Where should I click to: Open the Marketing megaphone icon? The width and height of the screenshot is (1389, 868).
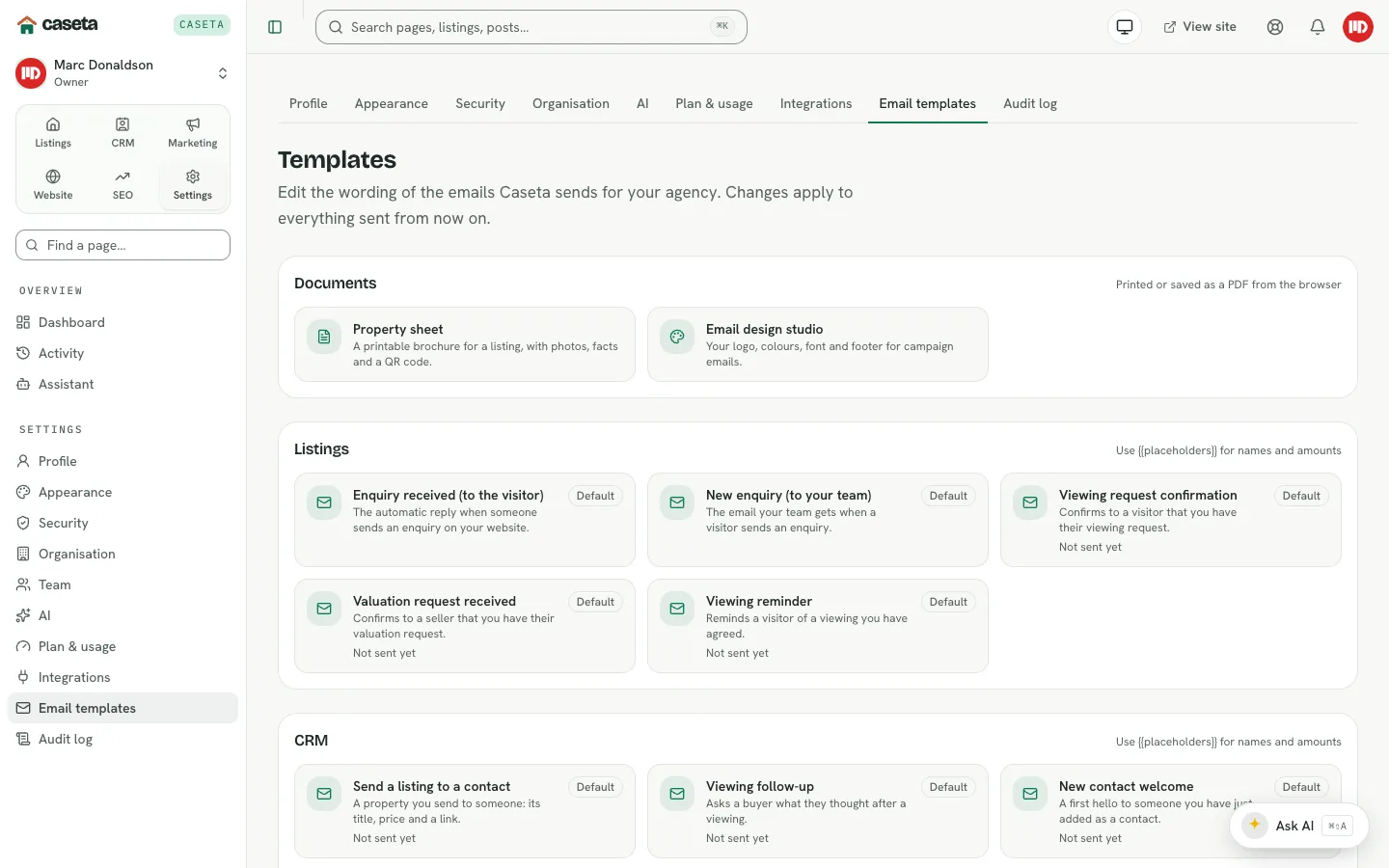[193, 133]
